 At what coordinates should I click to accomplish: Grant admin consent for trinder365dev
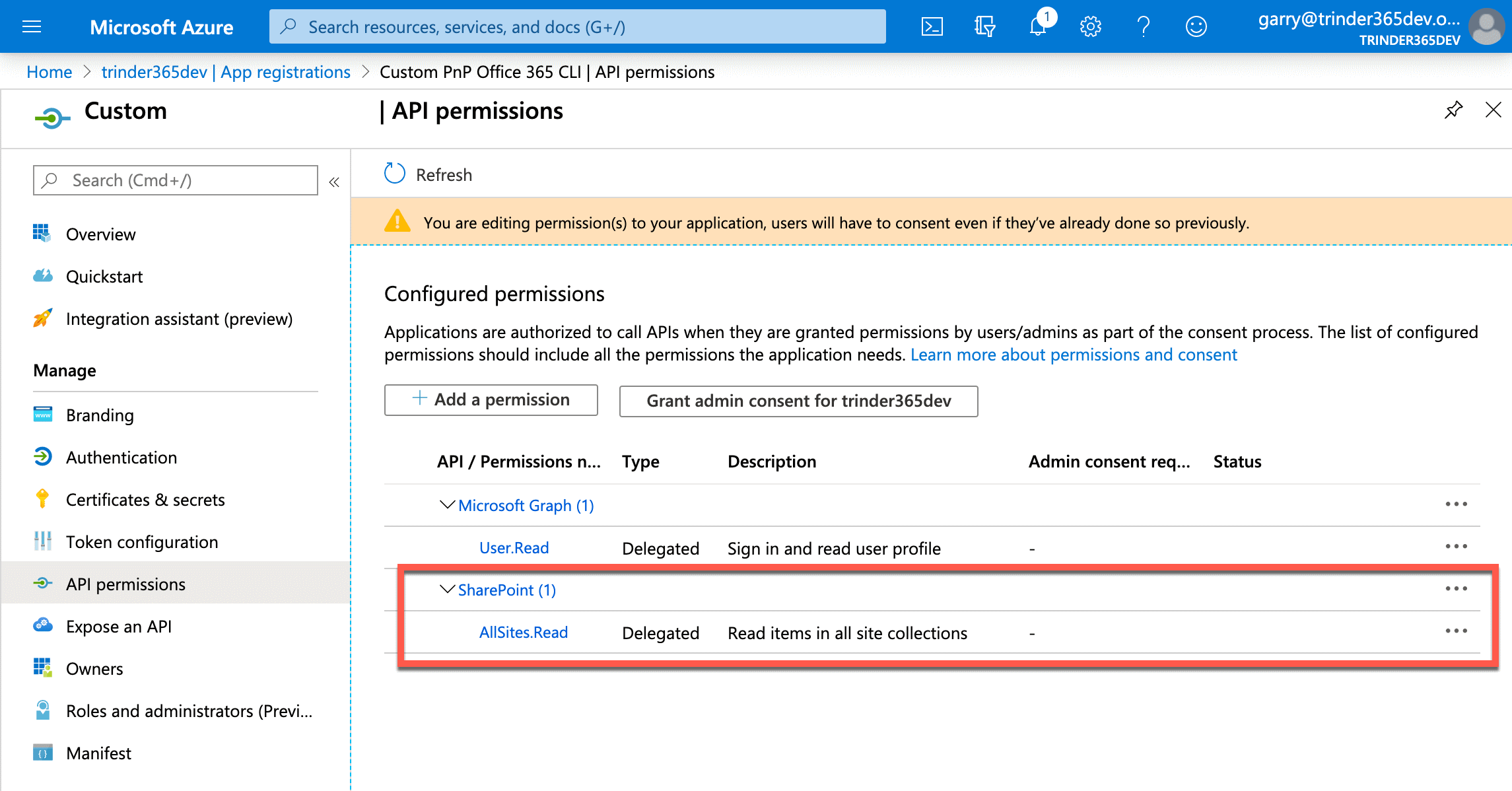[798, 401]
